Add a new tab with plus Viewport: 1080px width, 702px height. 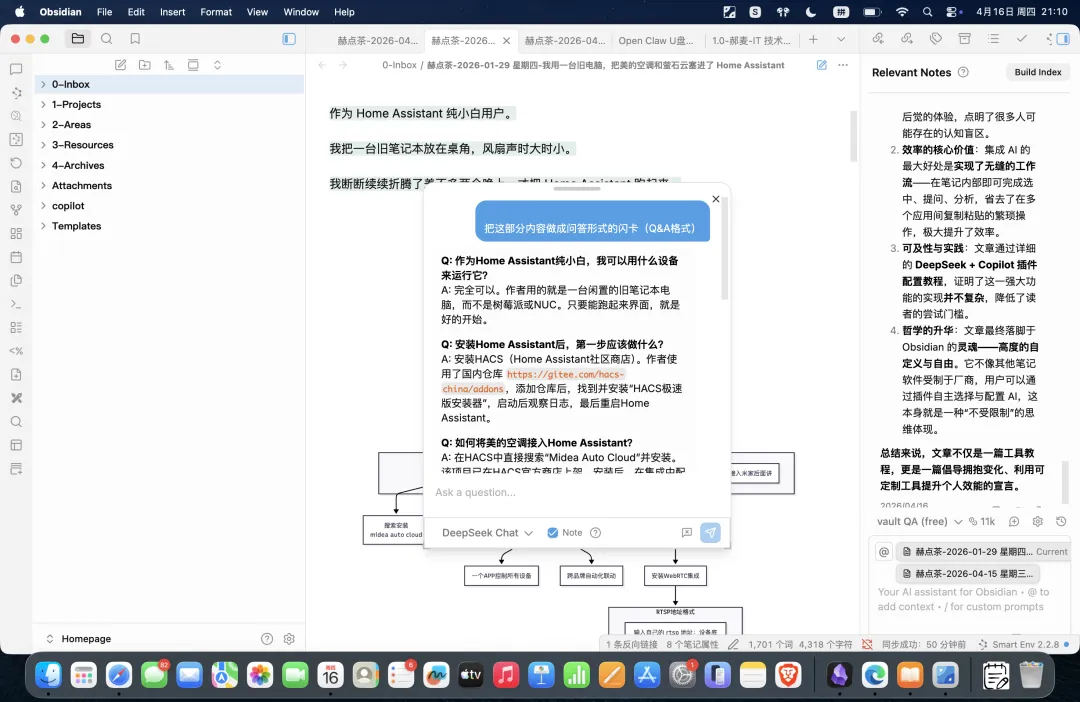(813, 40)
